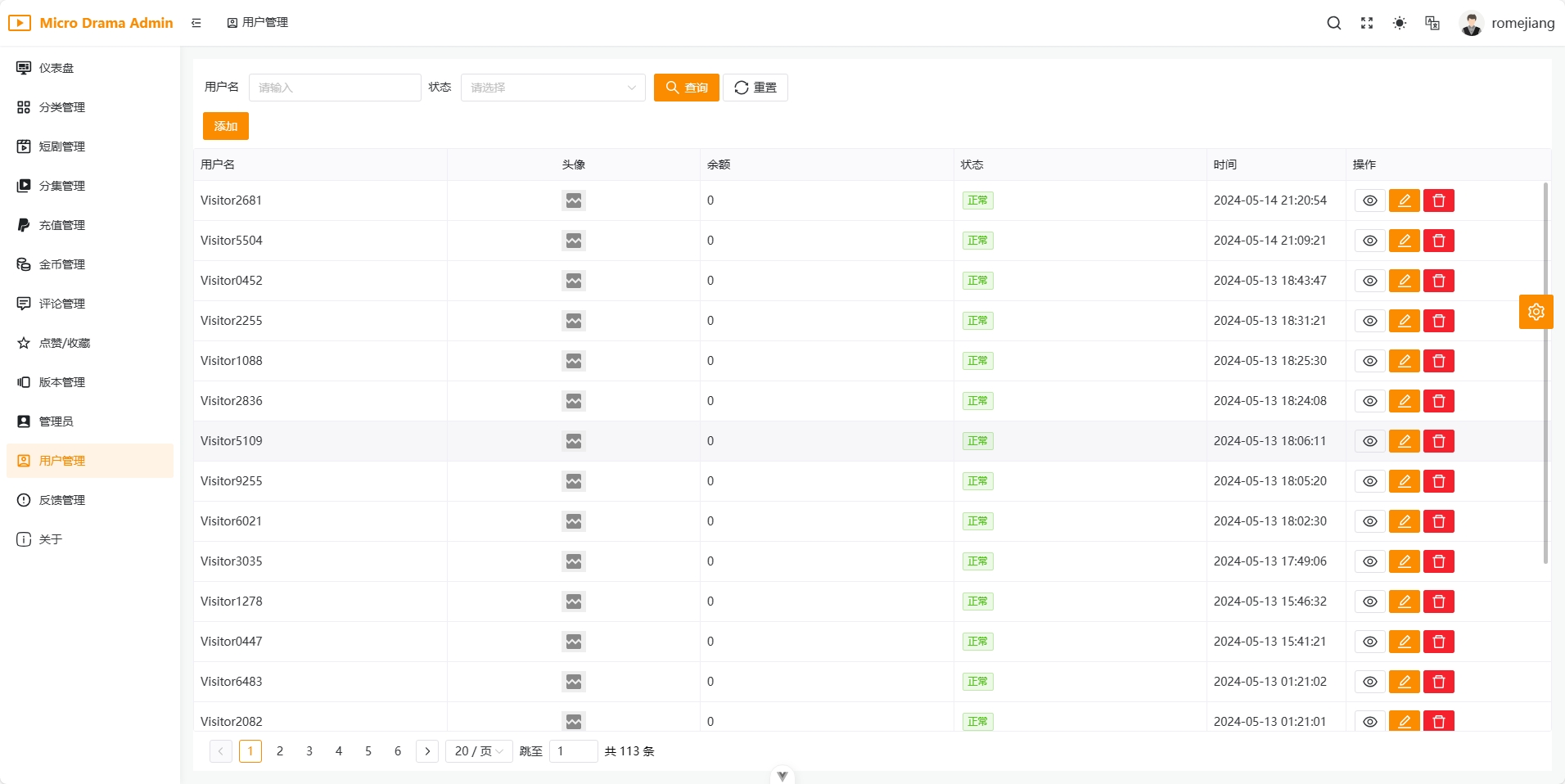Open the 20/页 page size dropdown
1565x784 pixels.
(x=479, y=751)
